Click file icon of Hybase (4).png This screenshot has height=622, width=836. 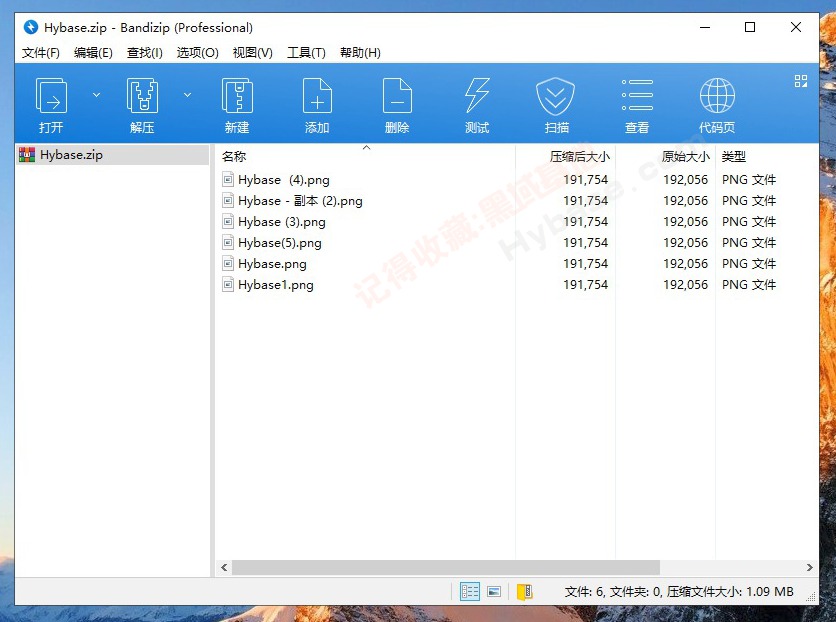[x=228, y=180]
